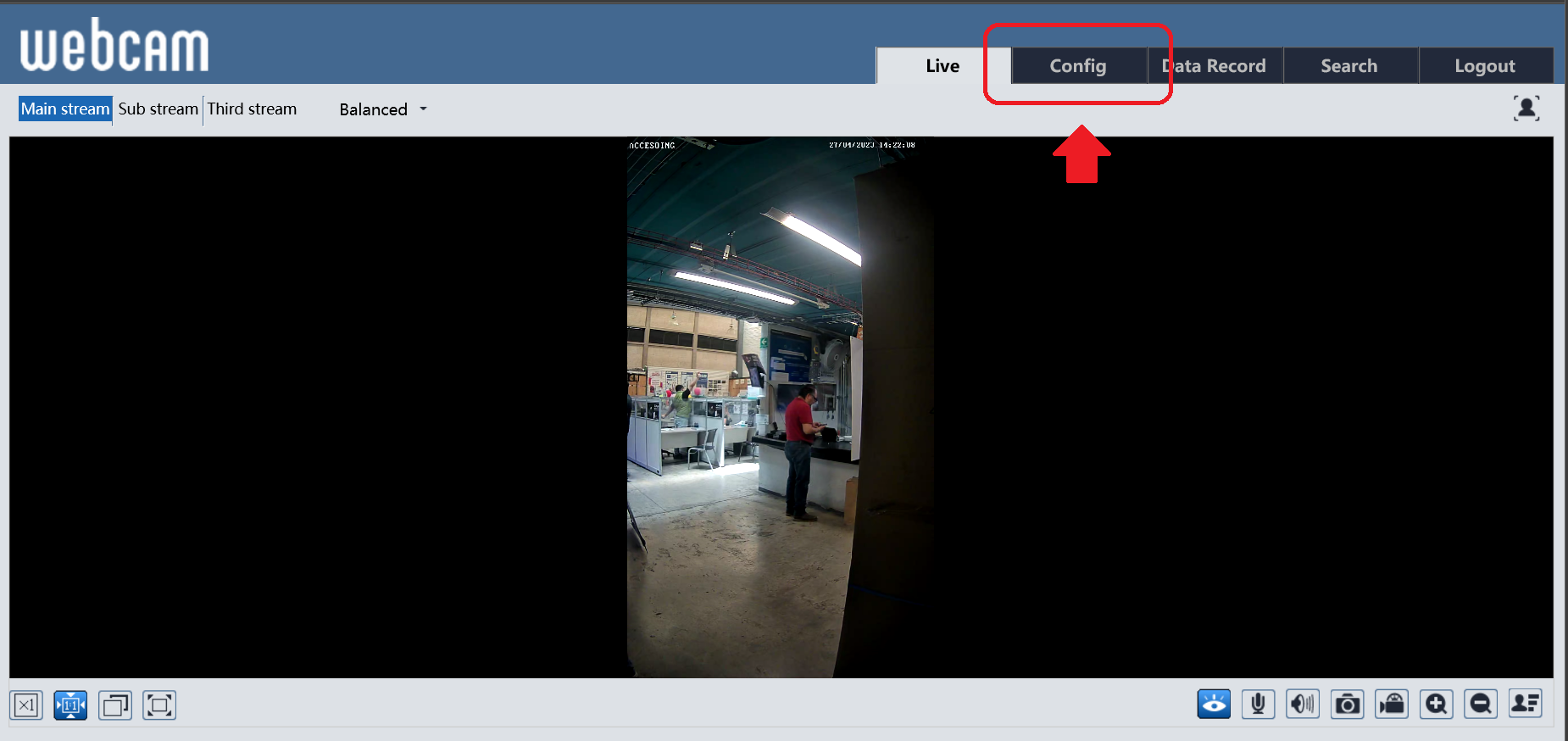
Task: Click the face detection icon below Logout
Action: [1526, 108]
